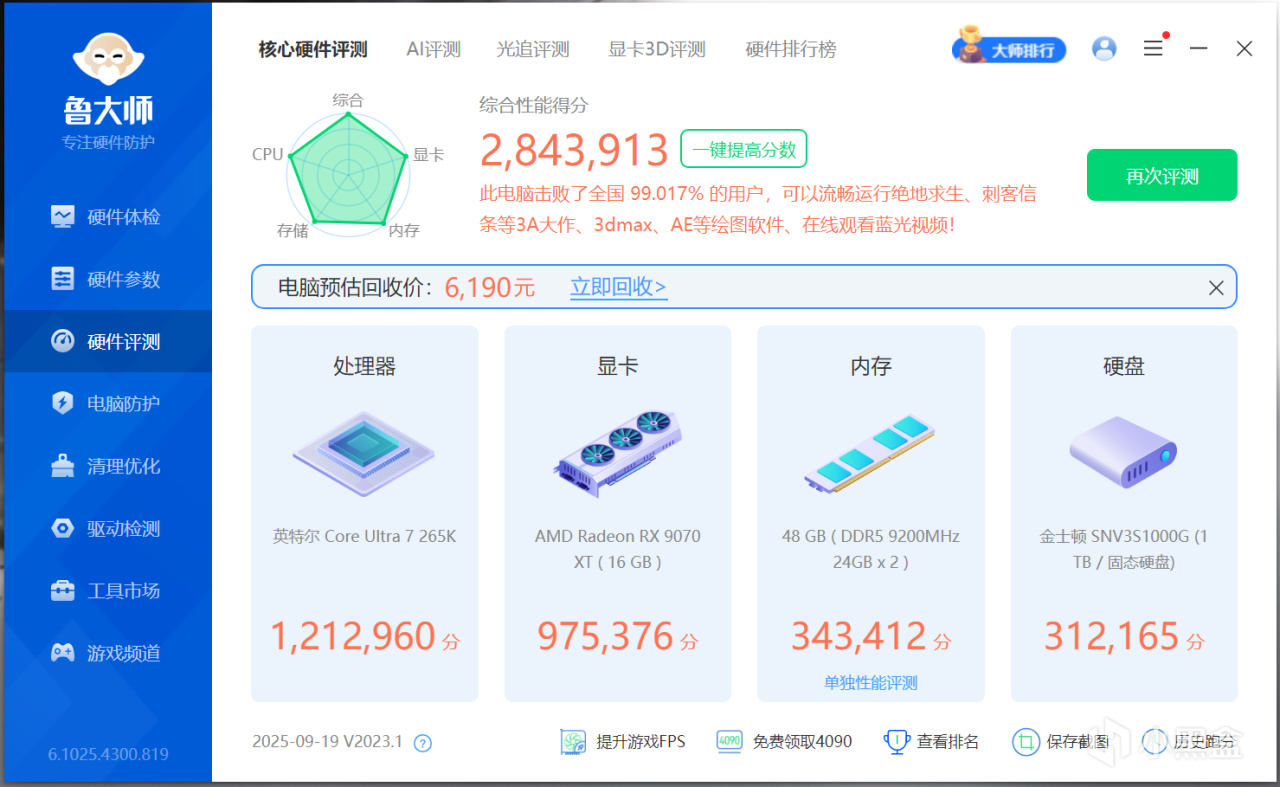Click the 游戏频道 gamepad icon
Image resolution: width=1280 pixels, height=787 pixels.
(x=63, y=653)
